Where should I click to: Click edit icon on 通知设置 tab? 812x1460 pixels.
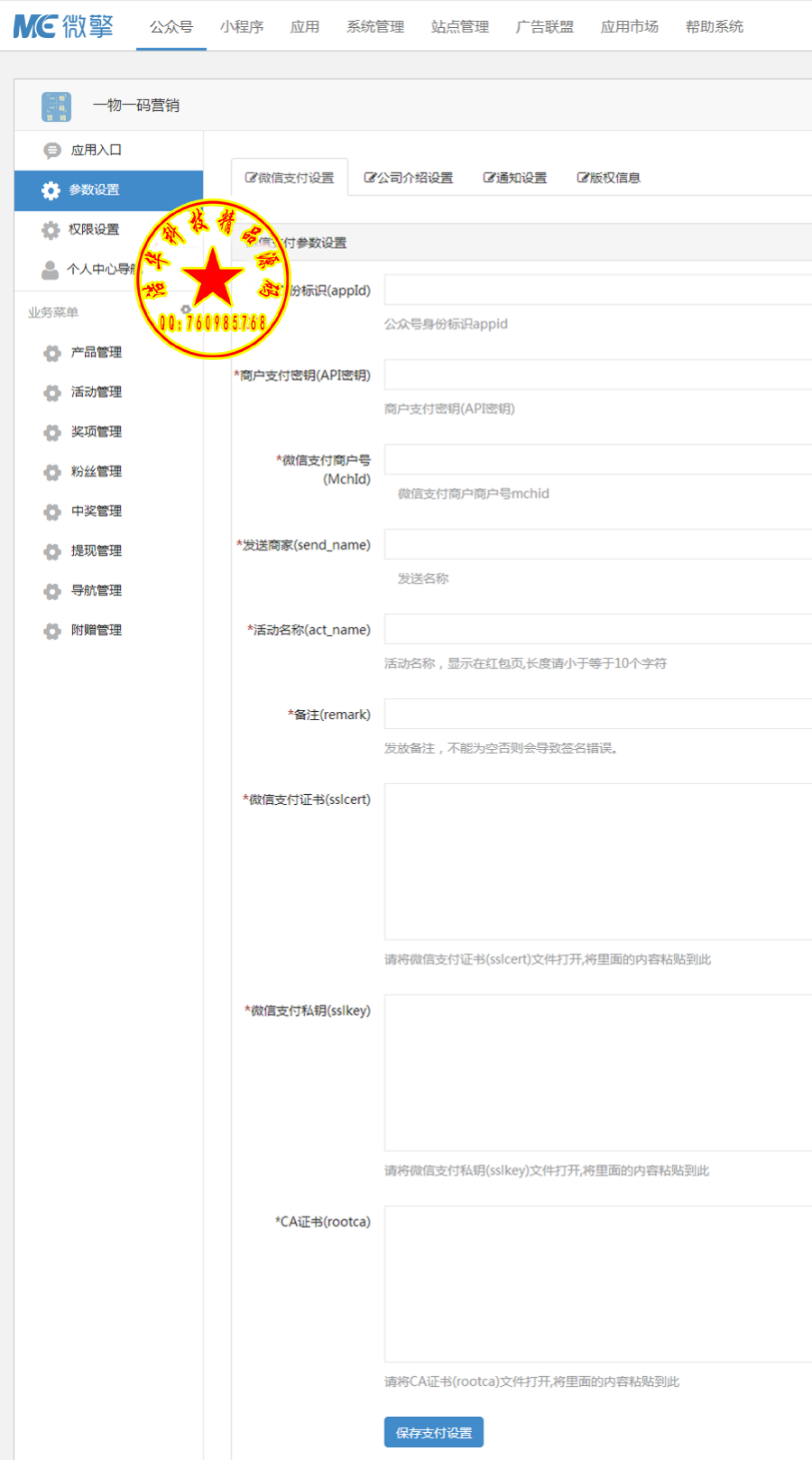click(489, 178)
